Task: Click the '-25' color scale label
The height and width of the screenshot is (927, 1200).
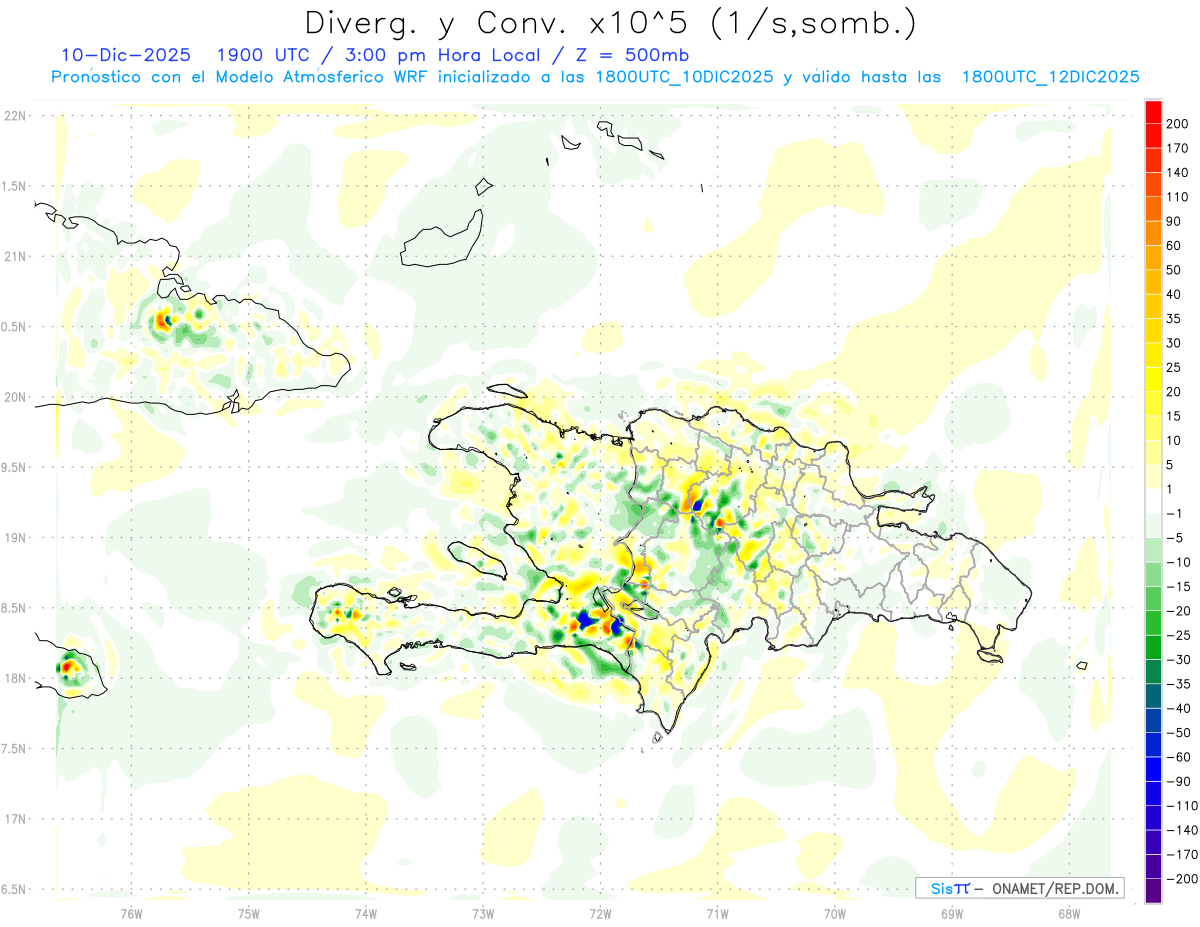Action: (1178, 635)
